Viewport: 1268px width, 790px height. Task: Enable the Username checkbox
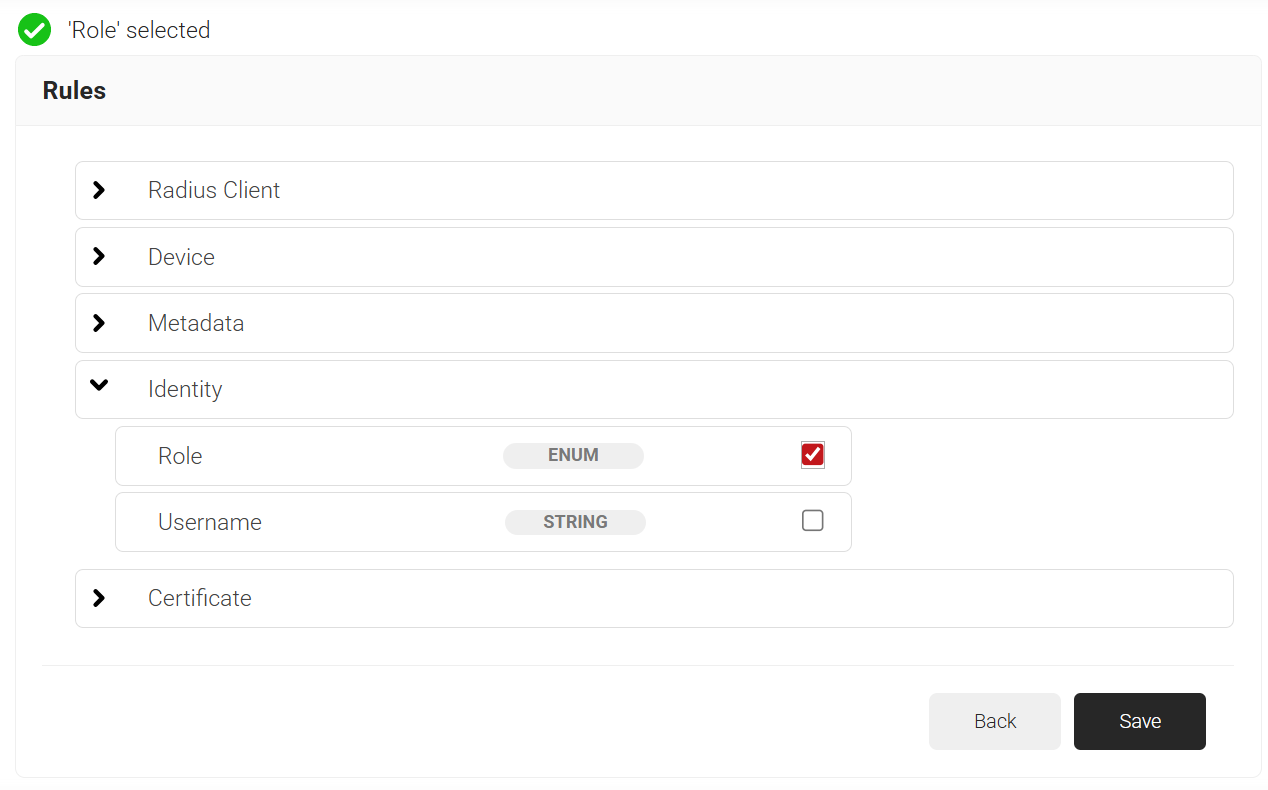pos(812,521)
